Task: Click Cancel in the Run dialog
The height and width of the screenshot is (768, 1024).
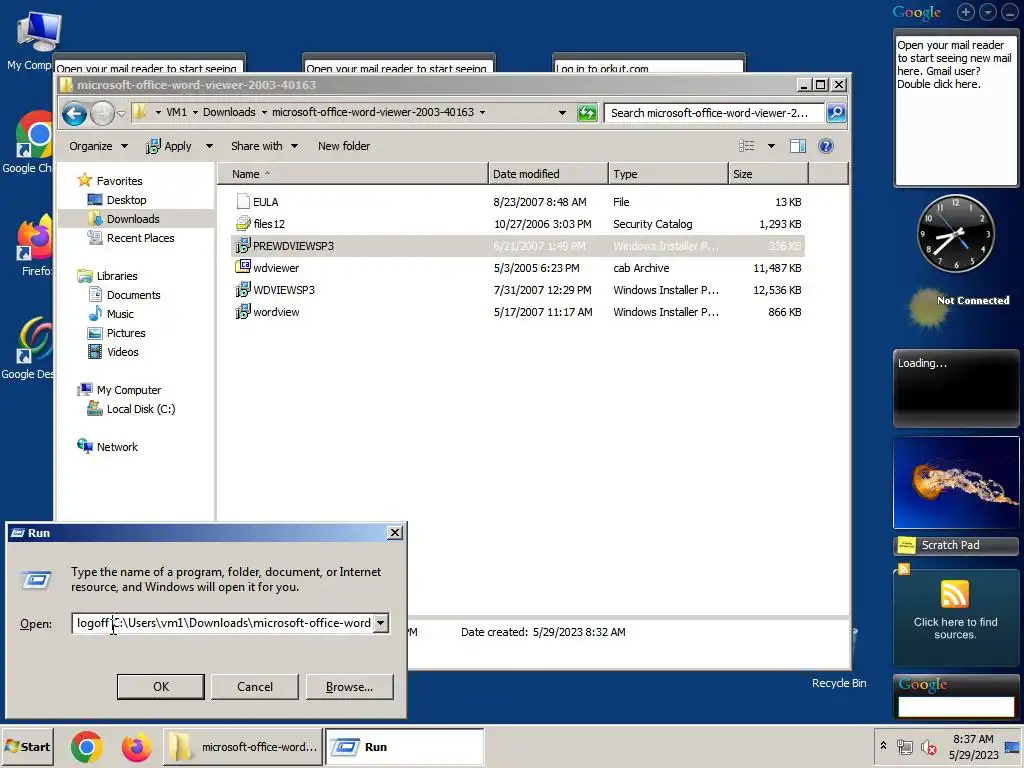Action: (x=255, y=687)
